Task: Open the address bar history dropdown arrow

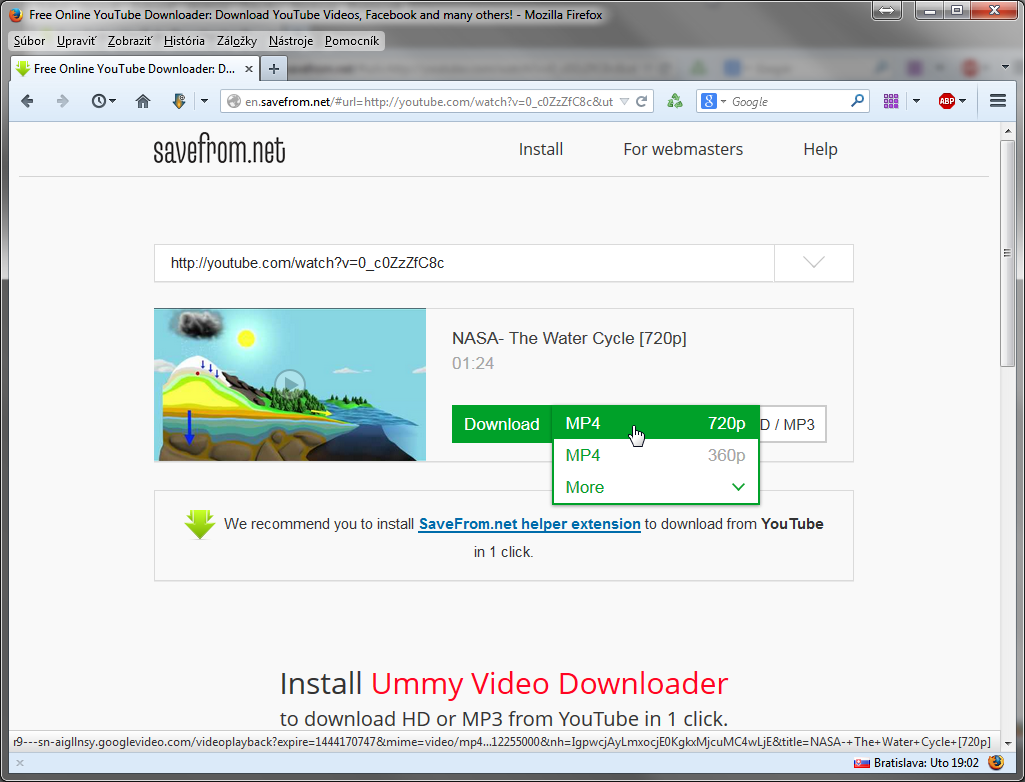Action: pyautogui.click(x=625, y=101)
